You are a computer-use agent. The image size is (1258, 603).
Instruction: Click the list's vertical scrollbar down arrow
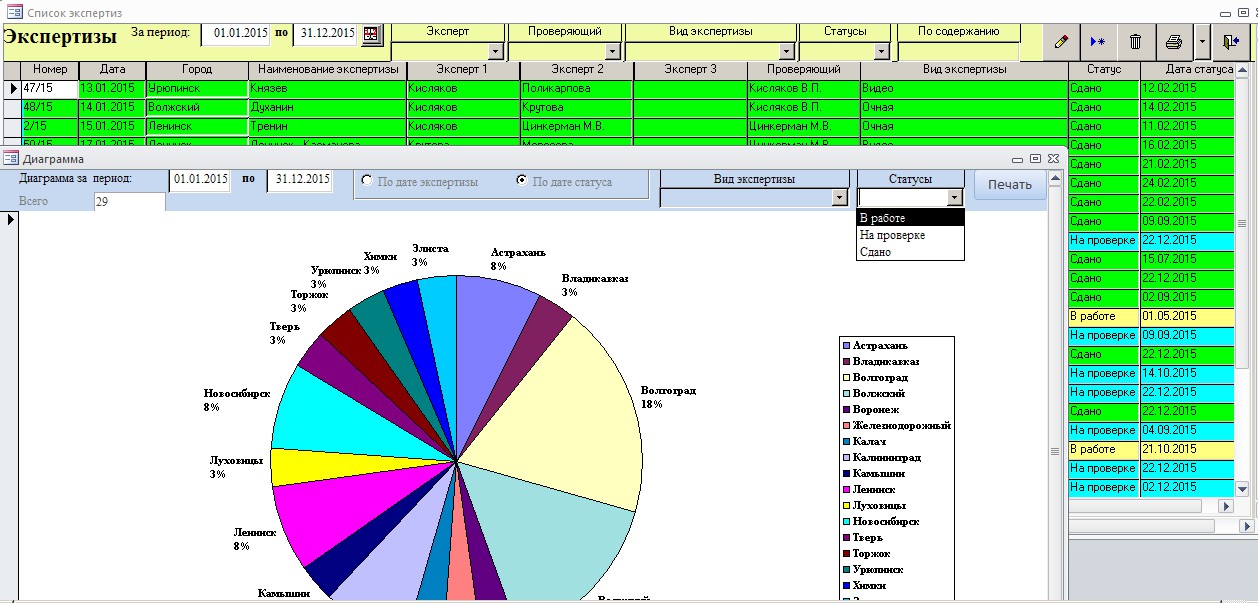point(1242,489)
